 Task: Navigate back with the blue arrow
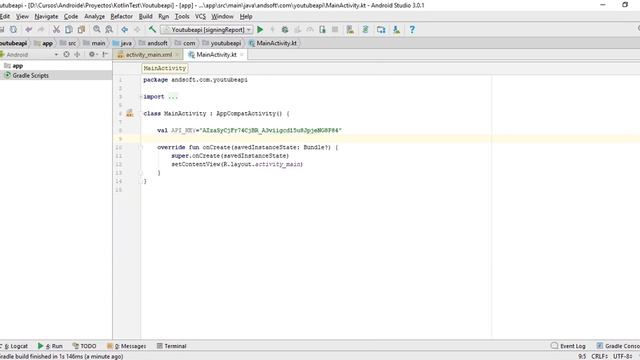click(x=124, y=29)
